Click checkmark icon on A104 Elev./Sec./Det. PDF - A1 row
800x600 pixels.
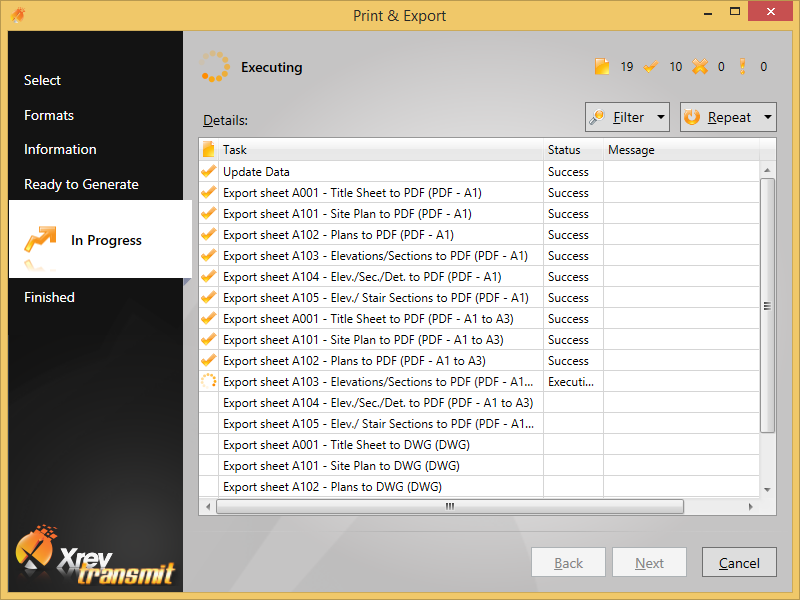tap(208, 277)
